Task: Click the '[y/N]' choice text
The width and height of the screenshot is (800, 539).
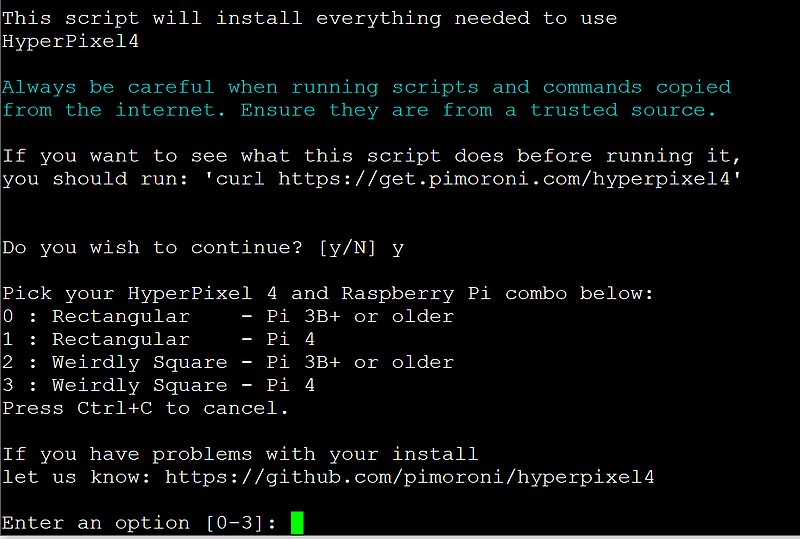Action: 347,248
